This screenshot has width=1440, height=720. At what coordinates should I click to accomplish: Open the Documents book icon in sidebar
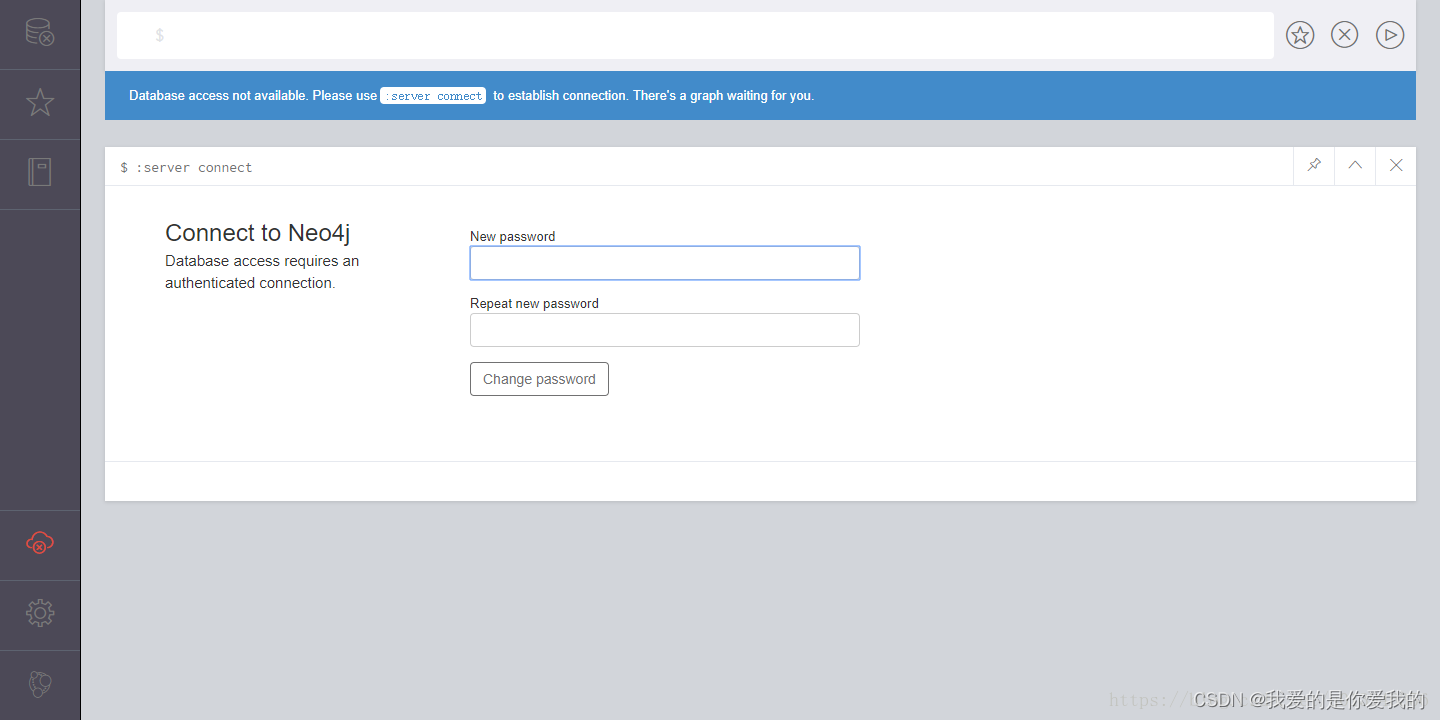pos(40,172)
